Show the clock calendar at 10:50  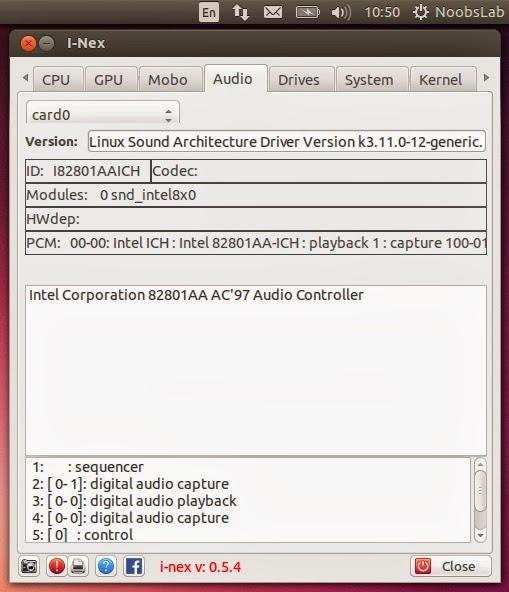coord(382,12)
